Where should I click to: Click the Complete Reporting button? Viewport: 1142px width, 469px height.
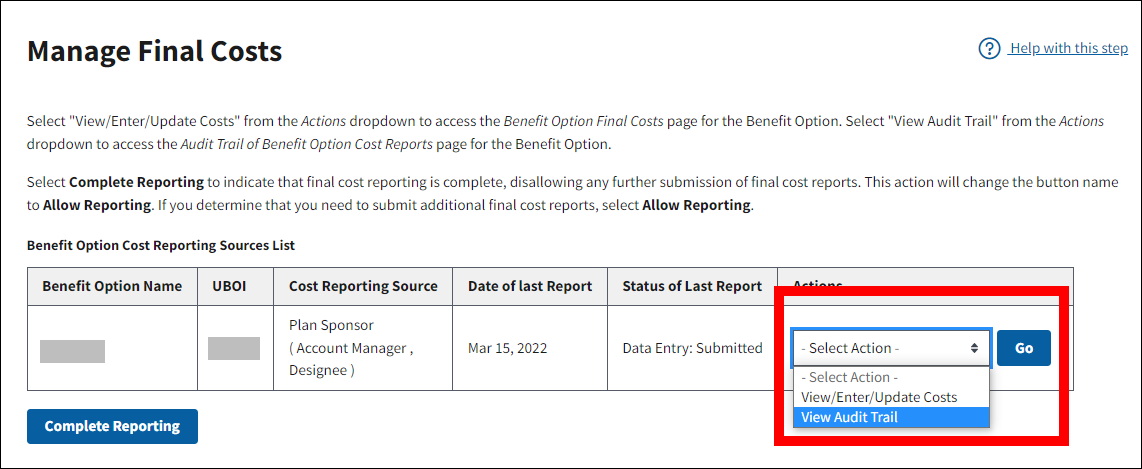coord(112,426)
